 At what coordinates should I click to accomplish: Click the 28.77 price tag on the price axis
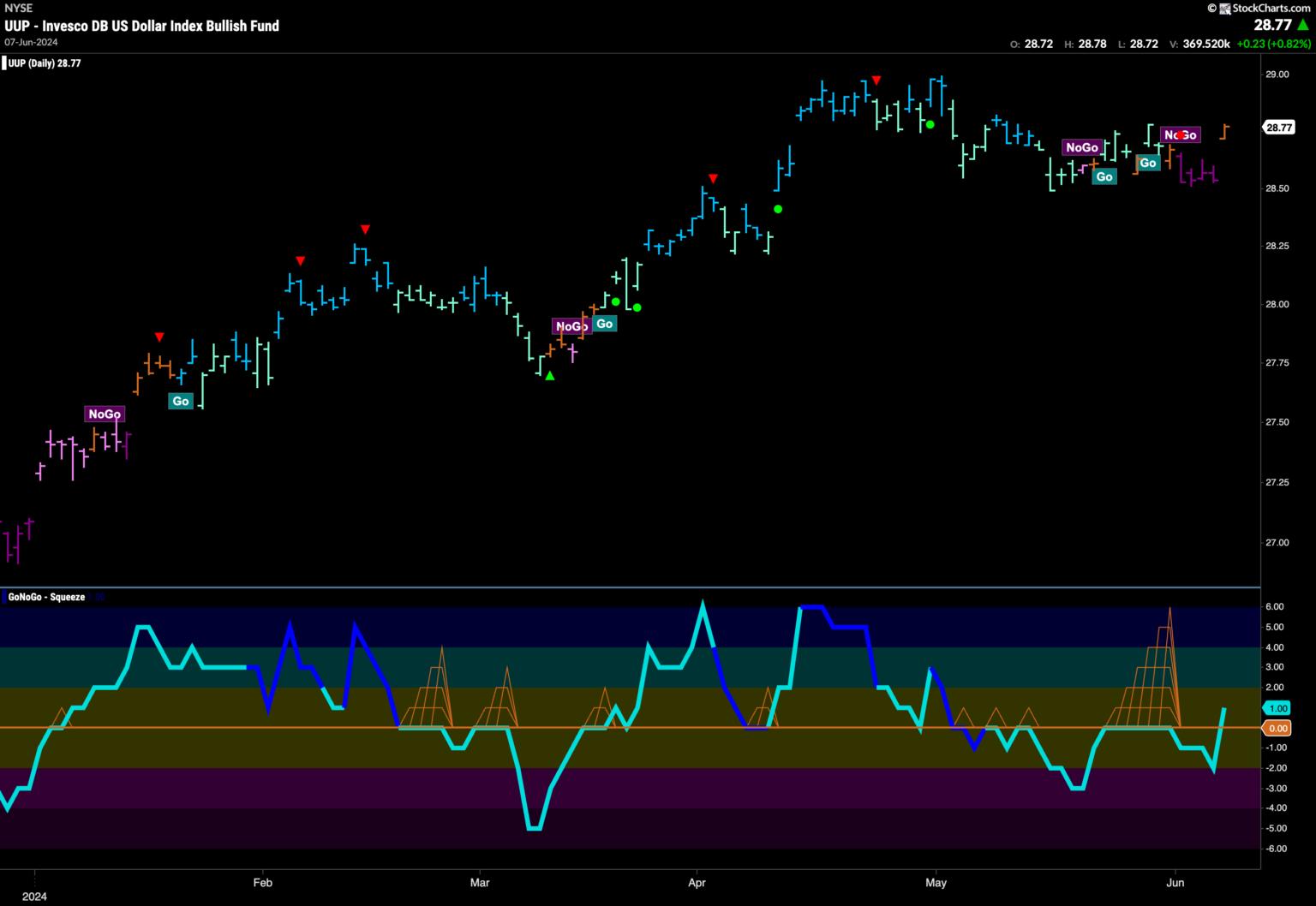pyautogui.click(x=1278, y=128)
